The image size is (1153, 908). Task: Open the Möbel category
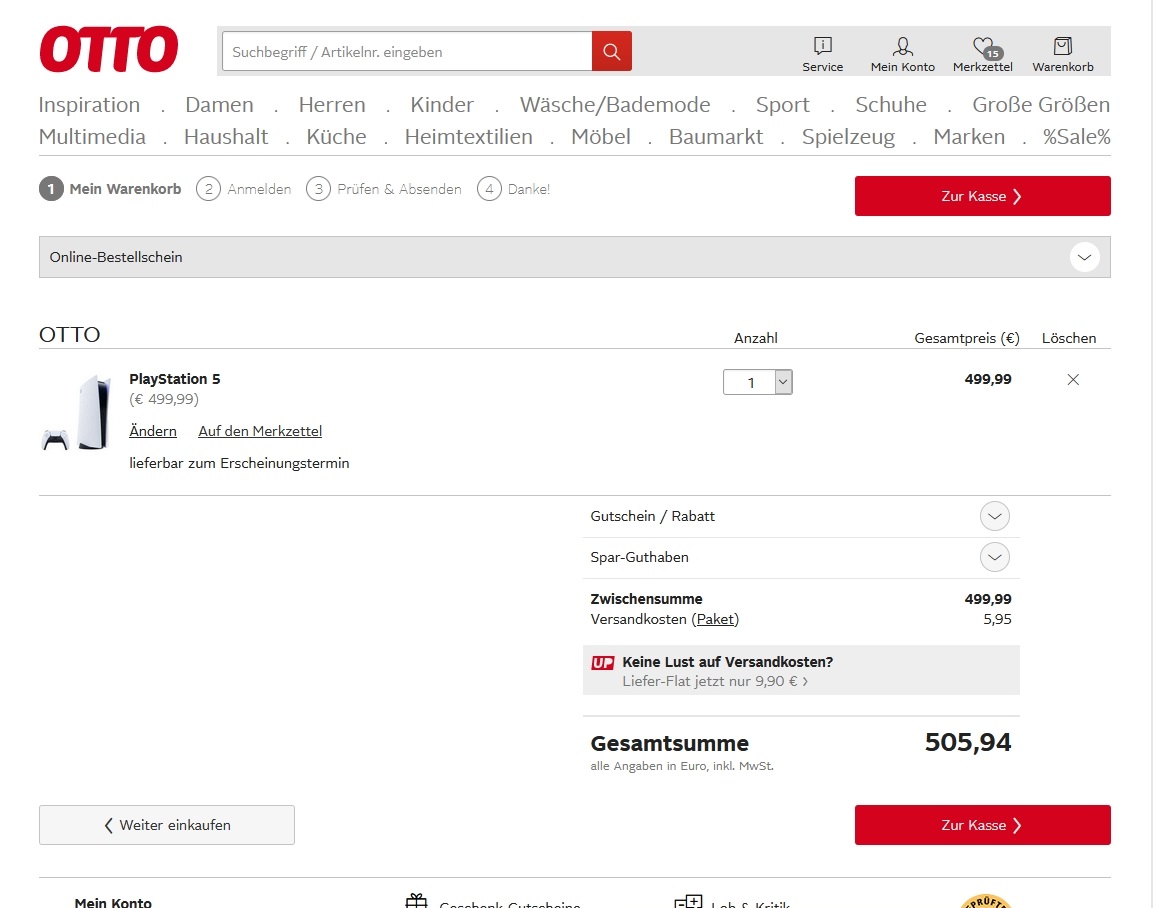click(601, 137)
